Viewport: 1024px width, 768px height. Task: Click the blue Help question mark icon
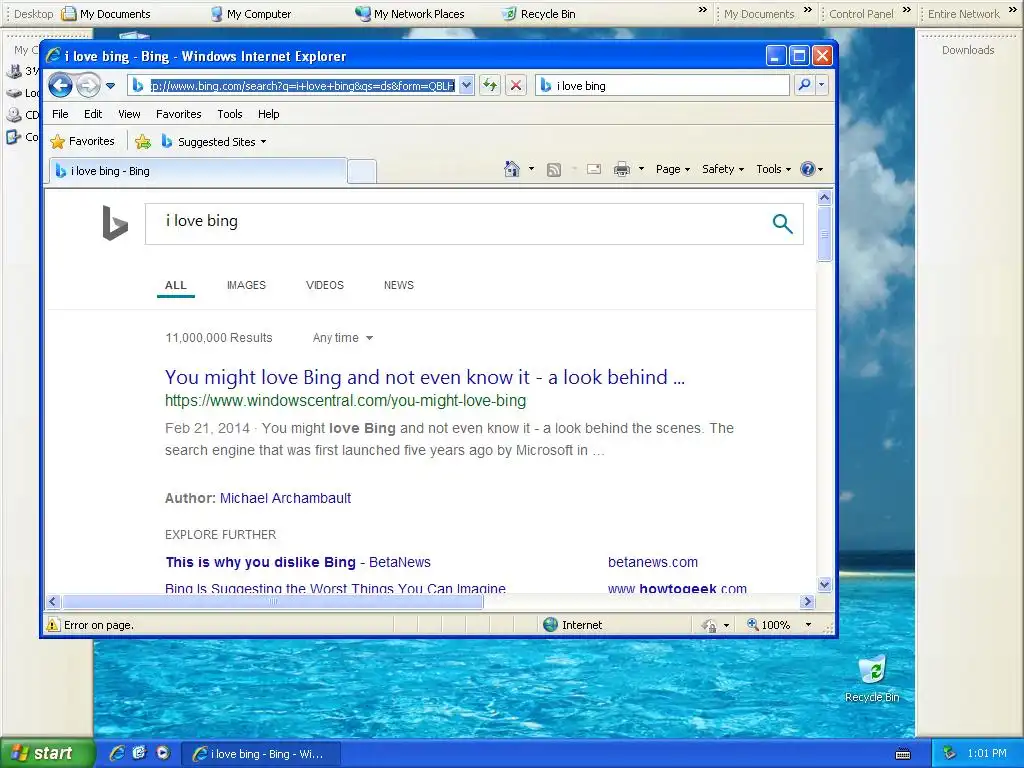808,169
